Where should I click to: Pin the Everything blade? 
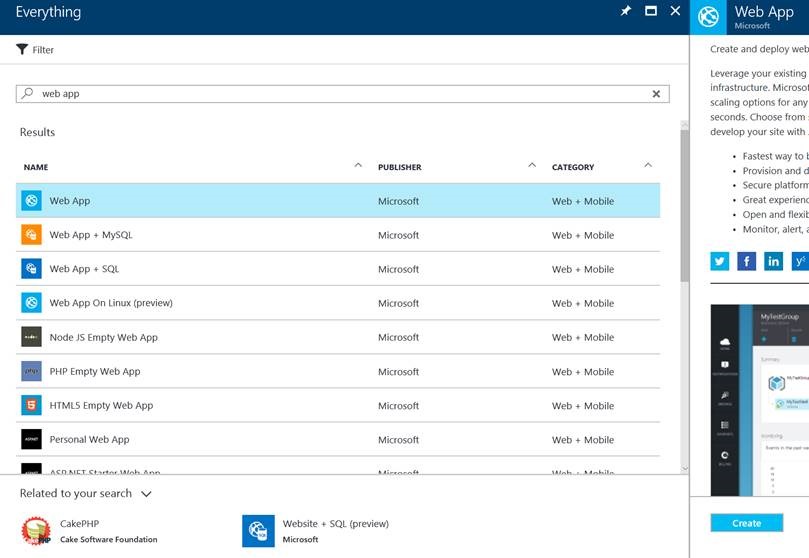[626, 11]
